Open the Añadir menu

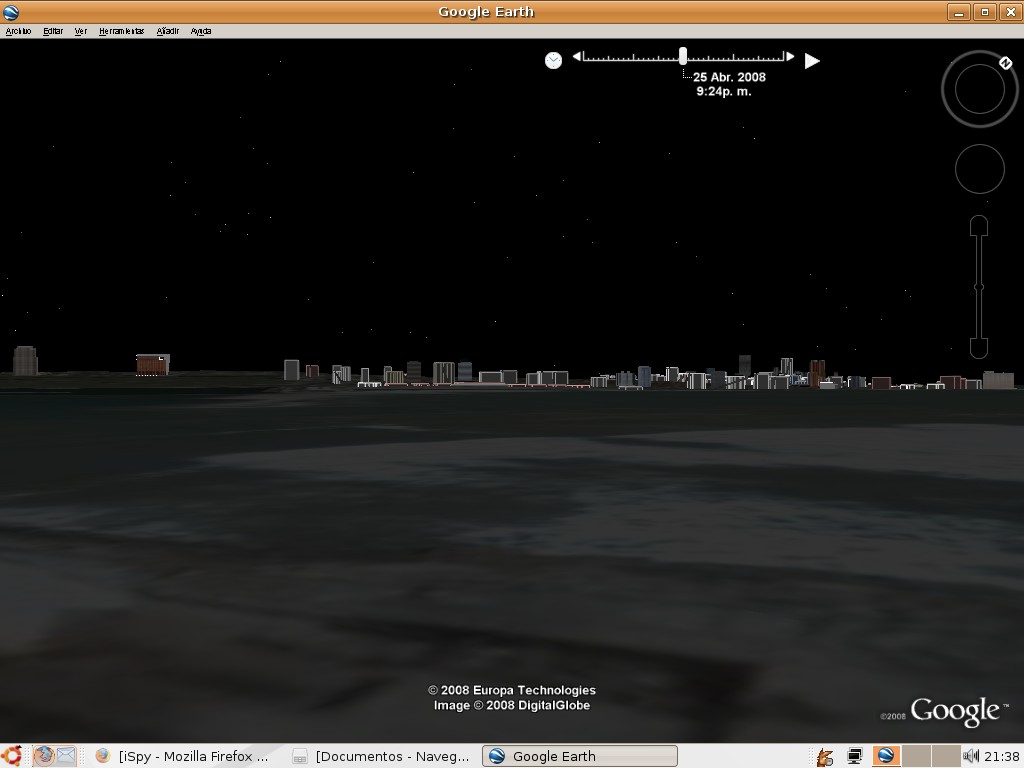click(x=168, y=31)
